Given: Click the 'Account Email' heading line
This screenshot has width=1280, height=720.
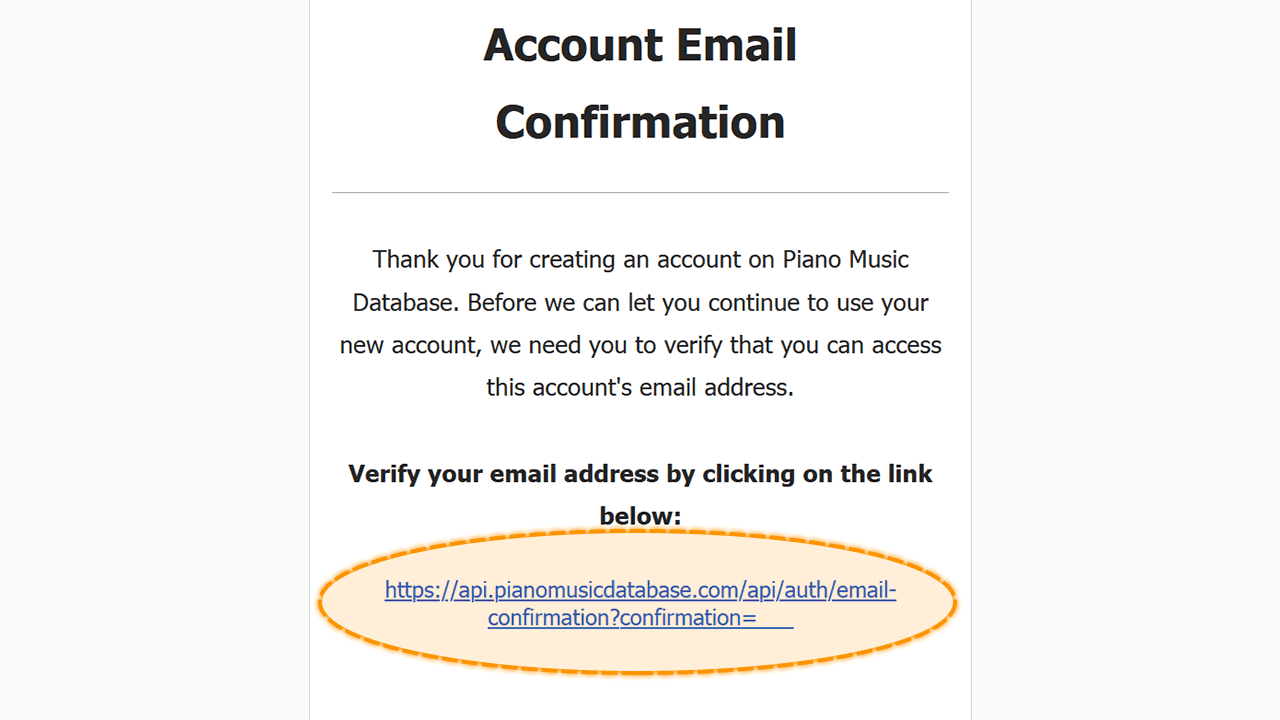Looking at the screenshot, I should (640, 46).
